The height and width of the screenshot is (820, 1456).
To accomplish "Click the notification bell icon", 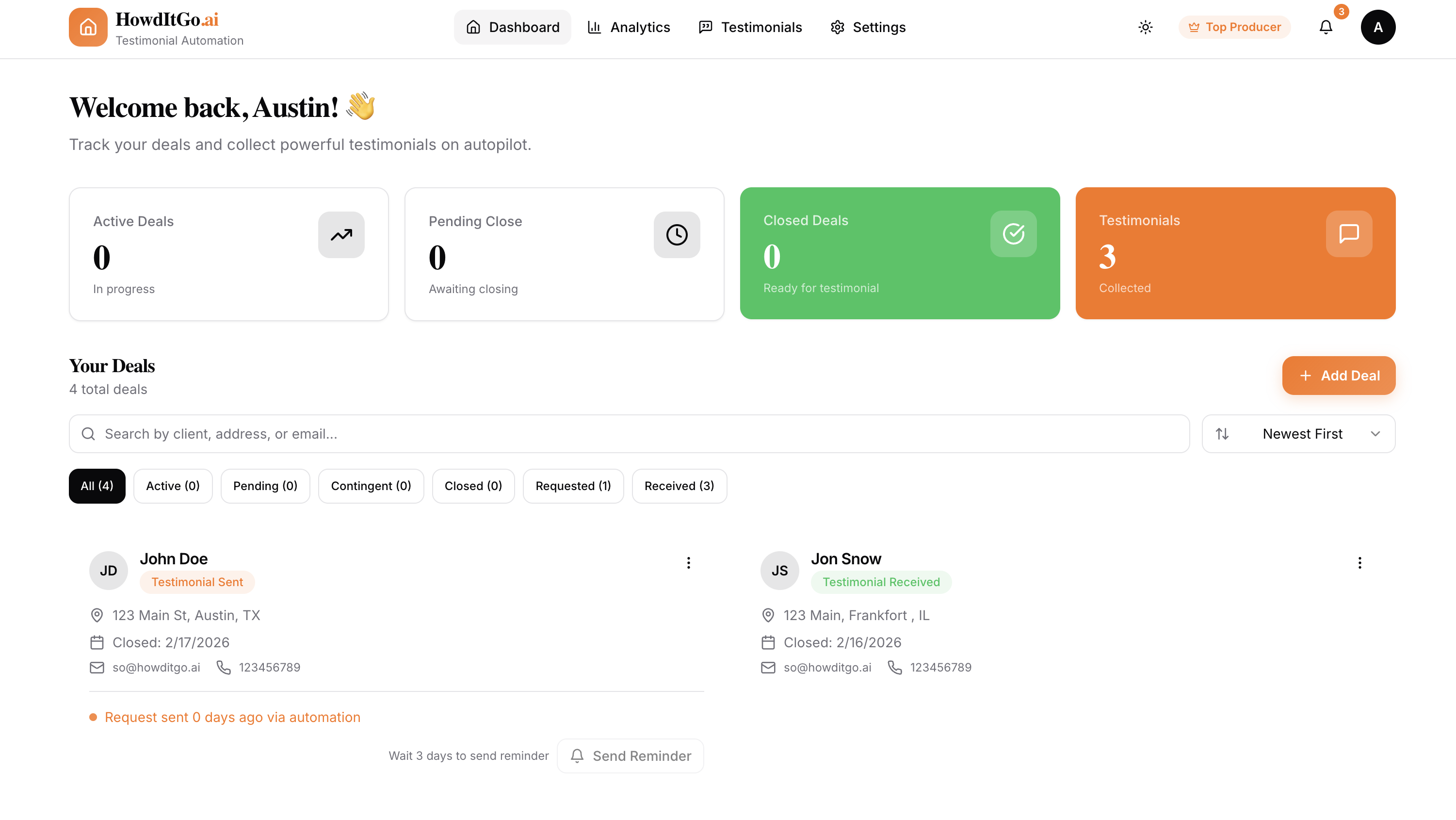I will pyautogui.click(x=1326, y=27).
